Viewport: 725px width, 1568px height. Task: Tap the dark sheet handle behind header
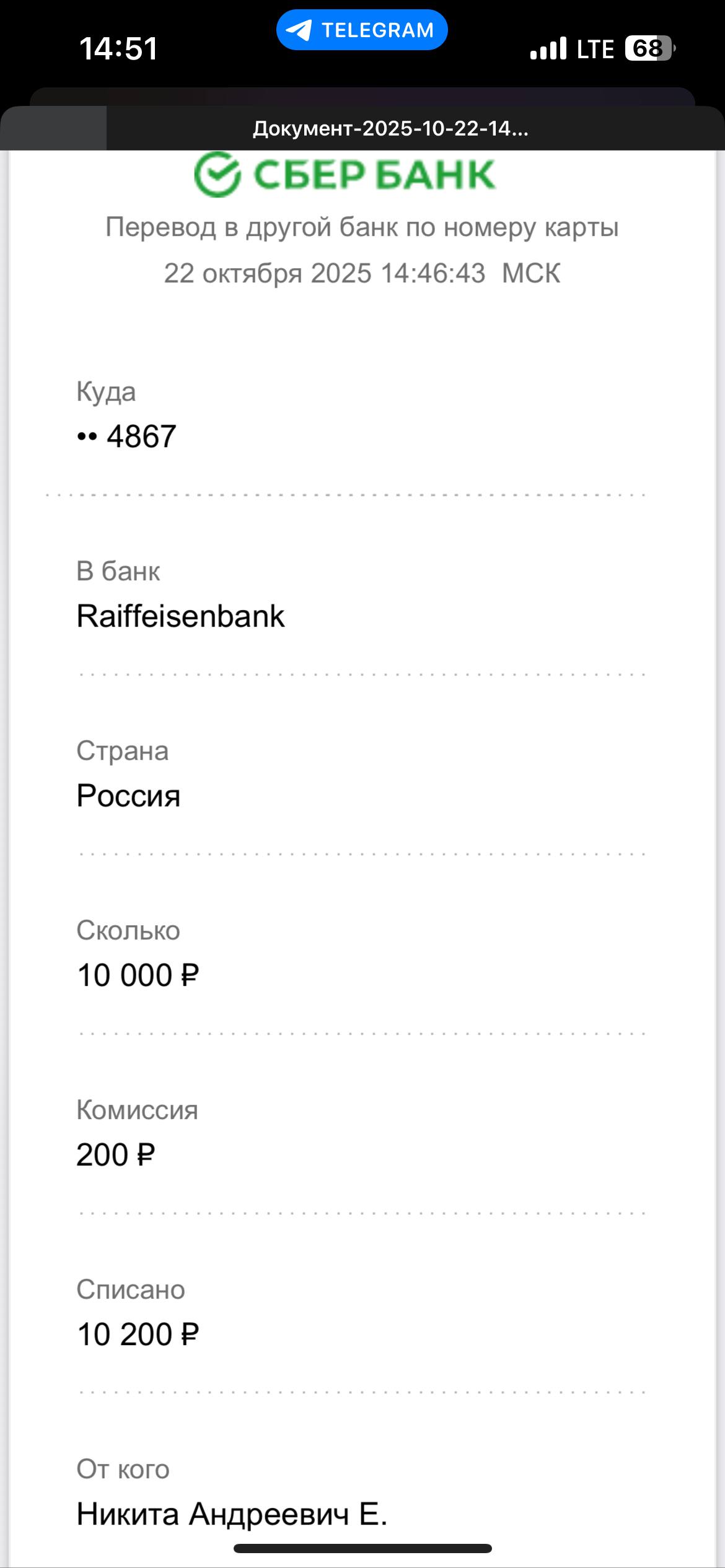click(362, 96)
